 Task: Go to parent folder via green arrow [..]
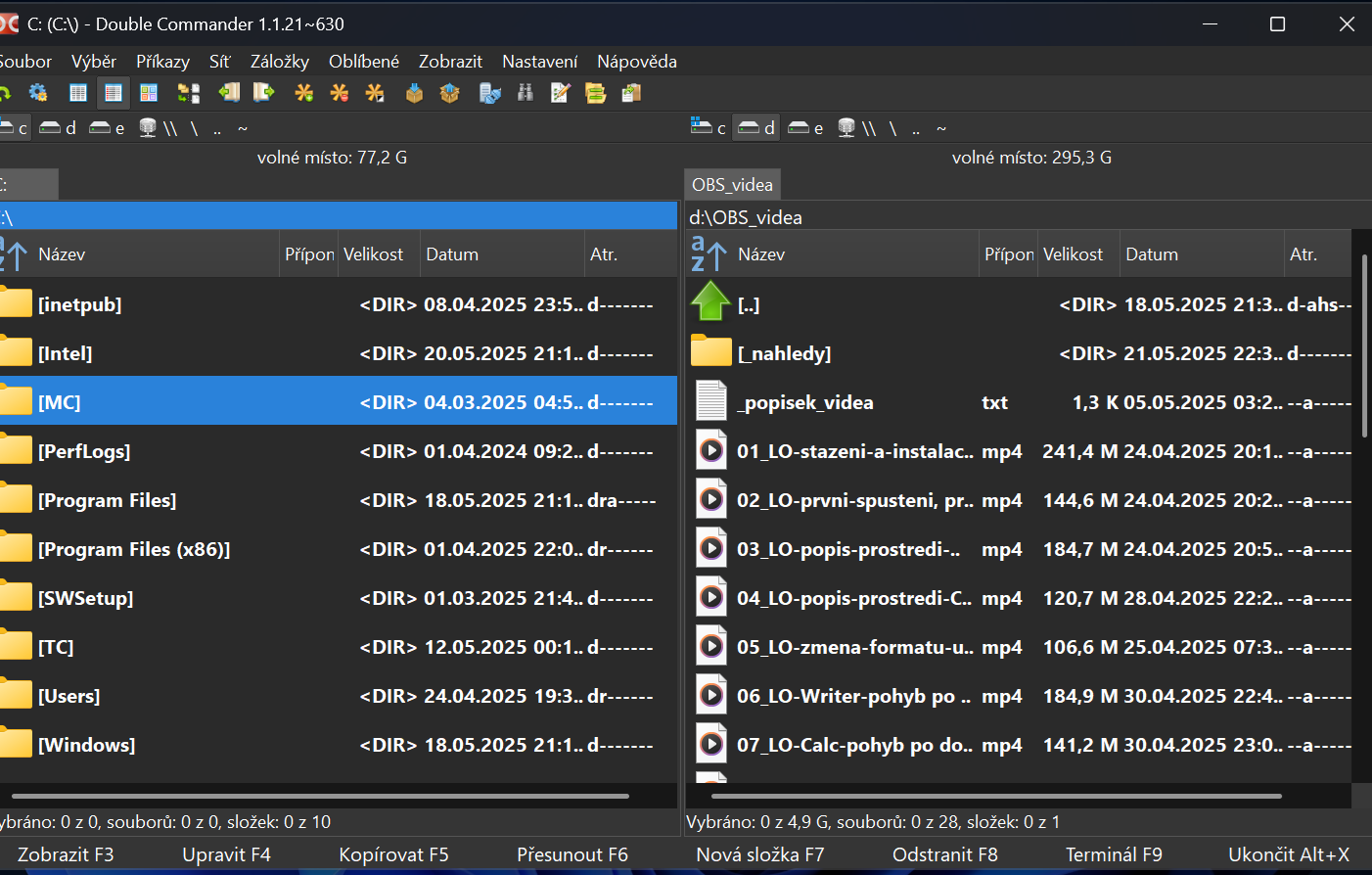(x=711, y=303)
